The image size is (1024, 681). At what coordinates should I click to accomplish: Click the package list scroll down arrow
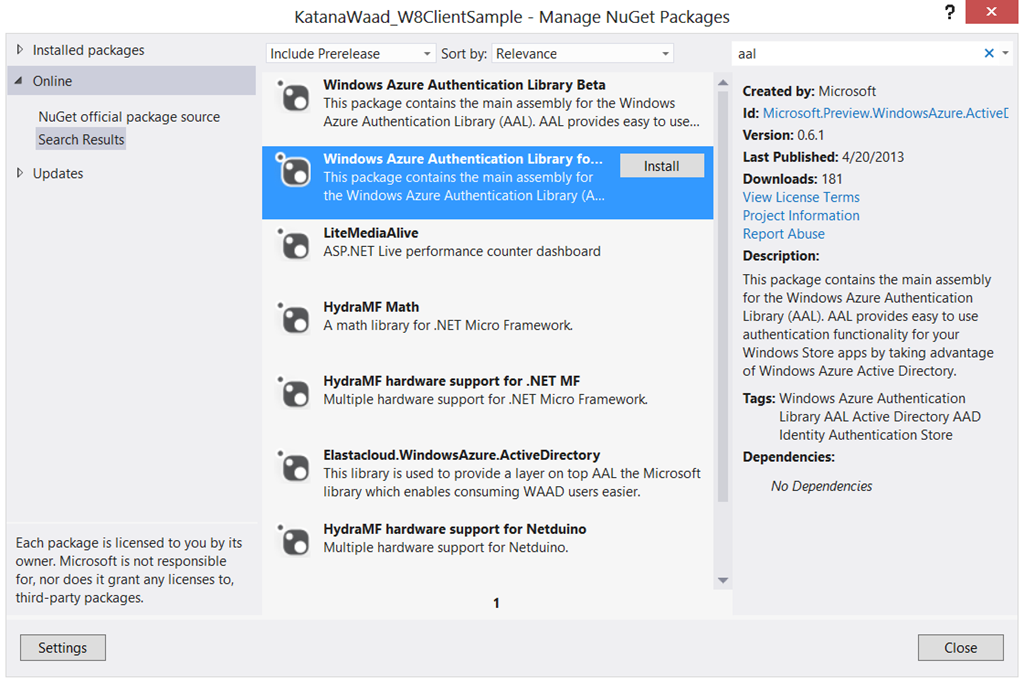pos(722,580)
